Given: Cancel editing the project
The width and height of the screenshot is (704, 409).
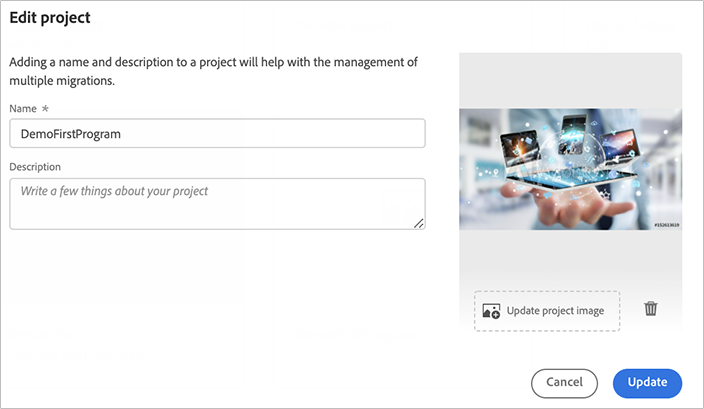Looking at the screenshot, I should point(564,382).
